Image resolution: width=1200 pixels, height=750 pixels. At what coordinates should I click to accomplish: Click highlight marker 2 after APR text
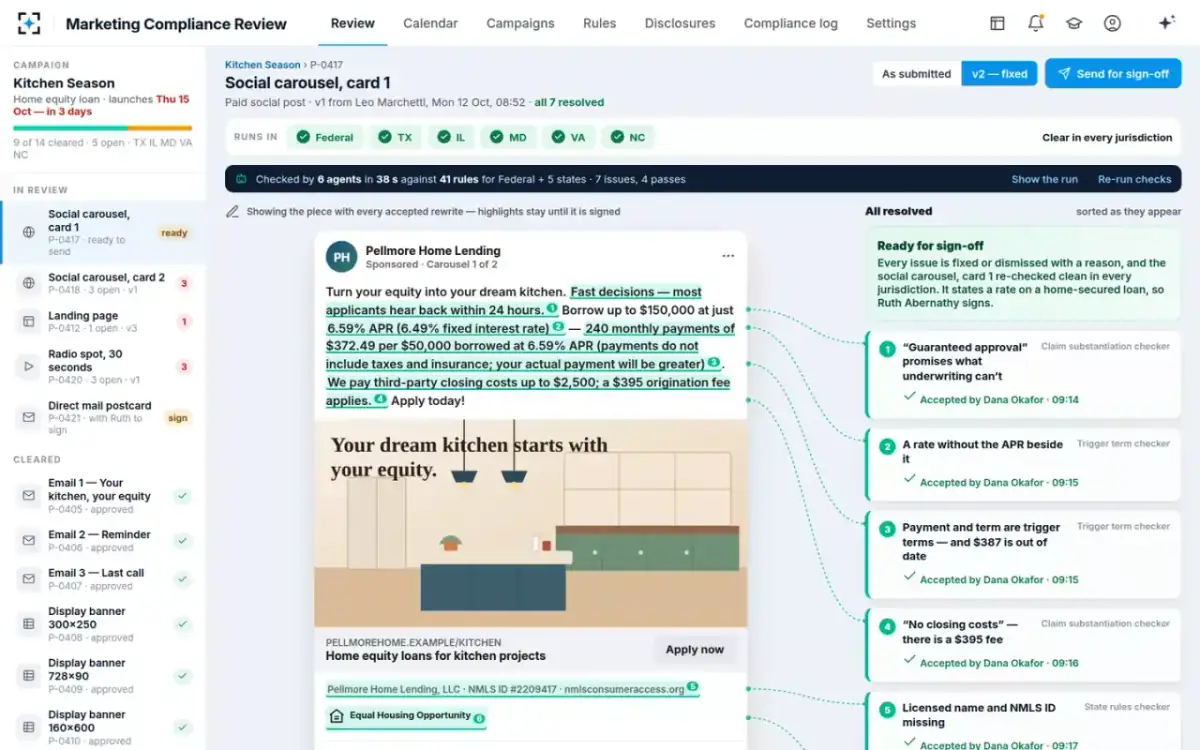(x=558, y=328)
